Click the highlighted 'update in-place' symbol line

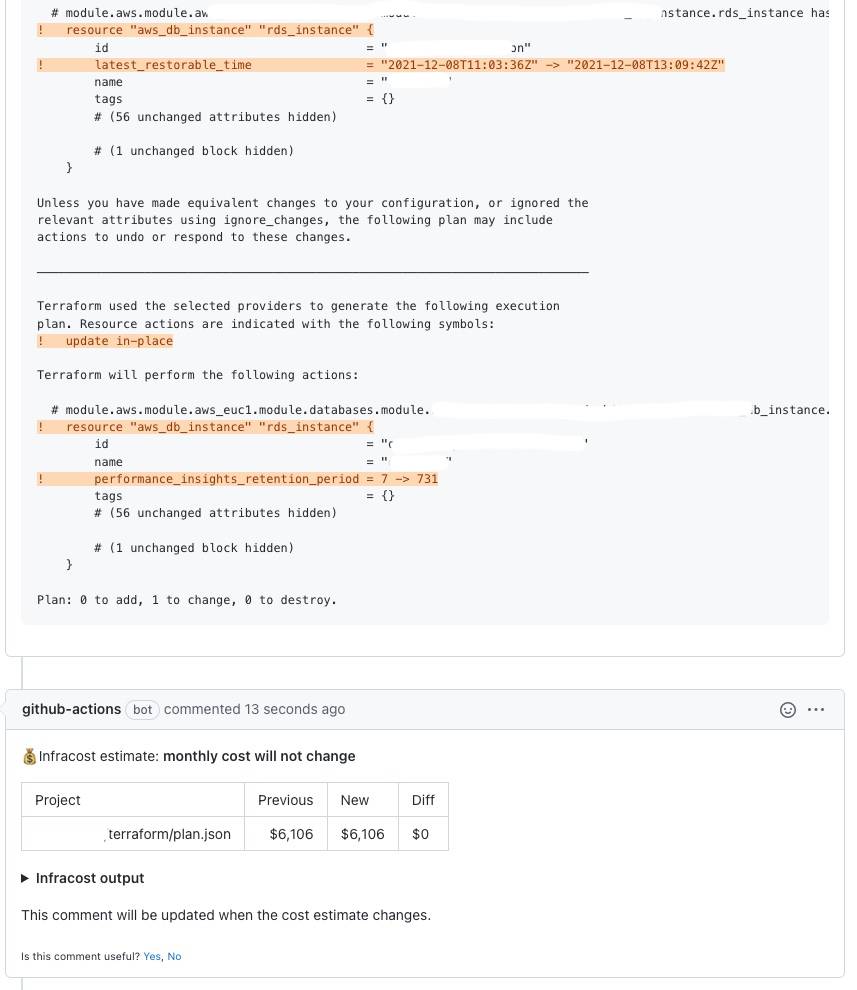(x=104, y=340)
